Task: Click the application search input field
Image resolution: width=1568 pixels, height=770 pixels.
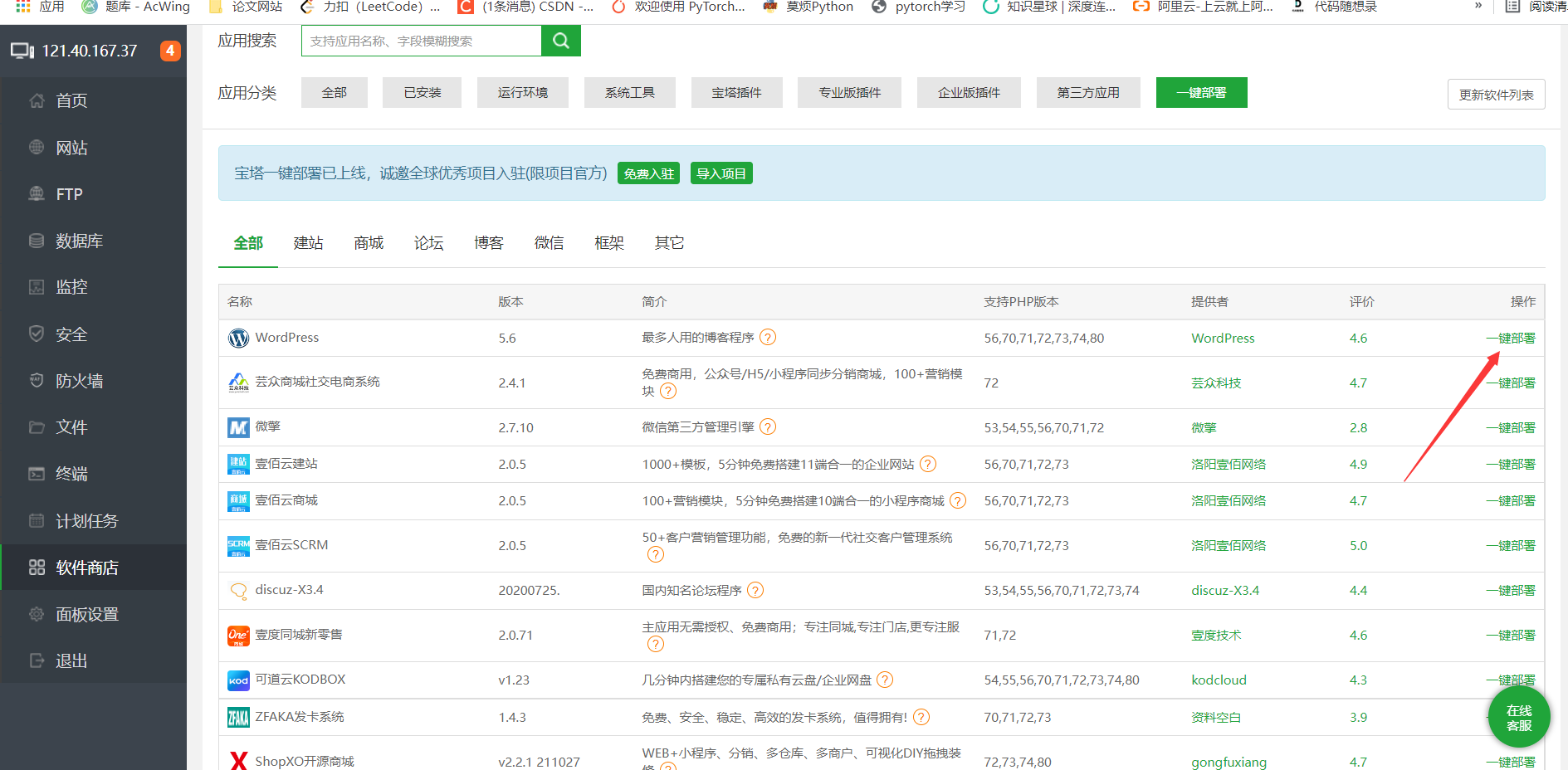Action: 422,41
